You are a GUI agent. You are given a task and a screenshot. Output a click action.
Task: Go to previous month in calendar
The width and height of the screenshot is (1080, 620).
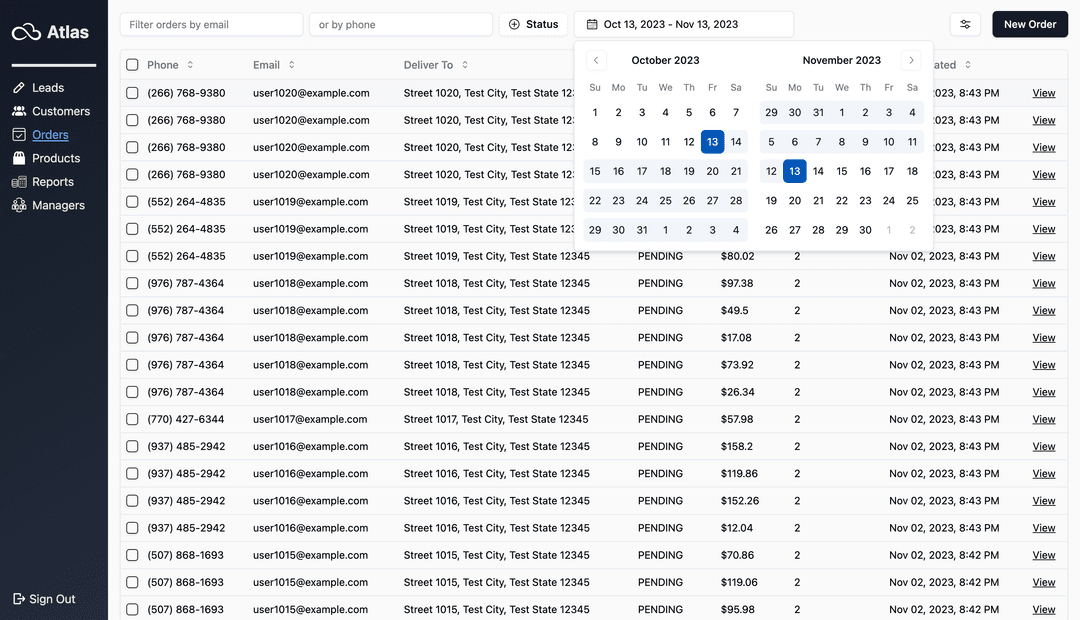pos(596,60)
